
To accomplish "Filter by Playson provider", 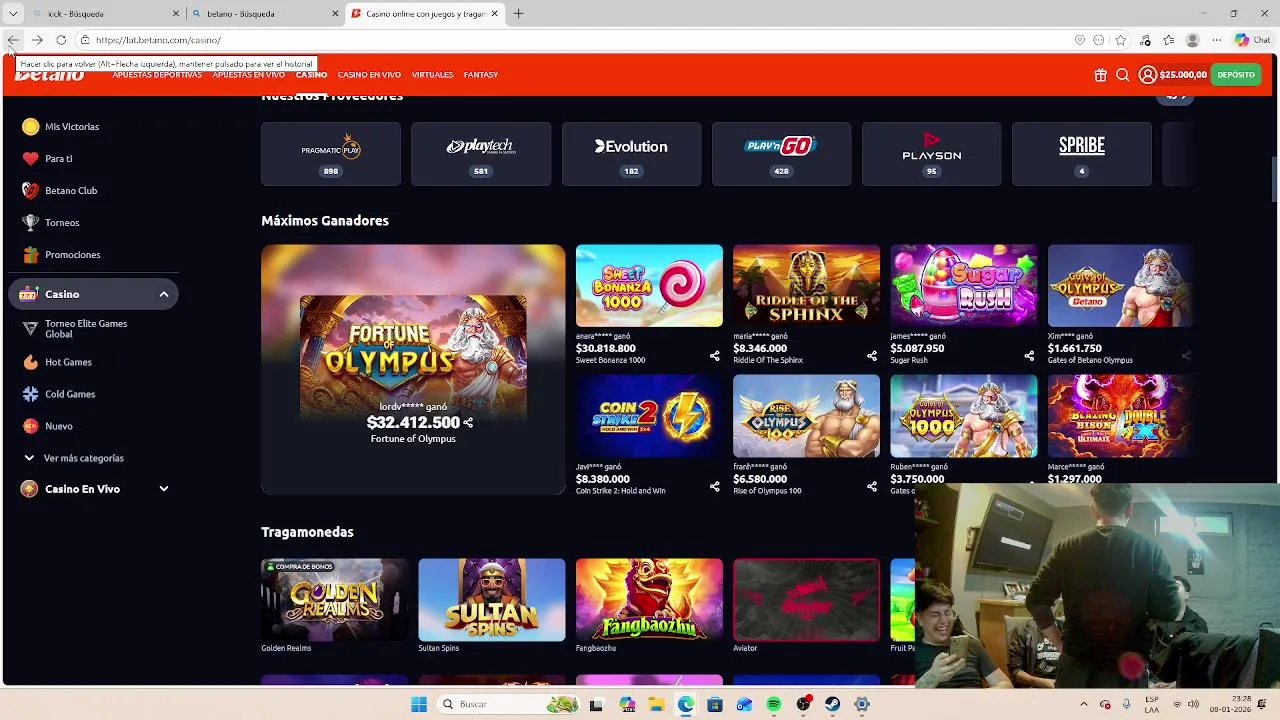I will 932,154.
